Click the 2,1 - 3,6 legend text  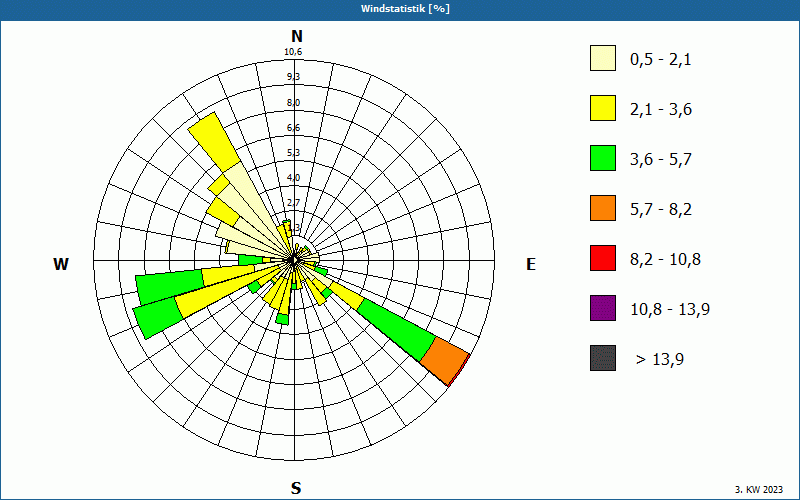(x=661, y=110)
